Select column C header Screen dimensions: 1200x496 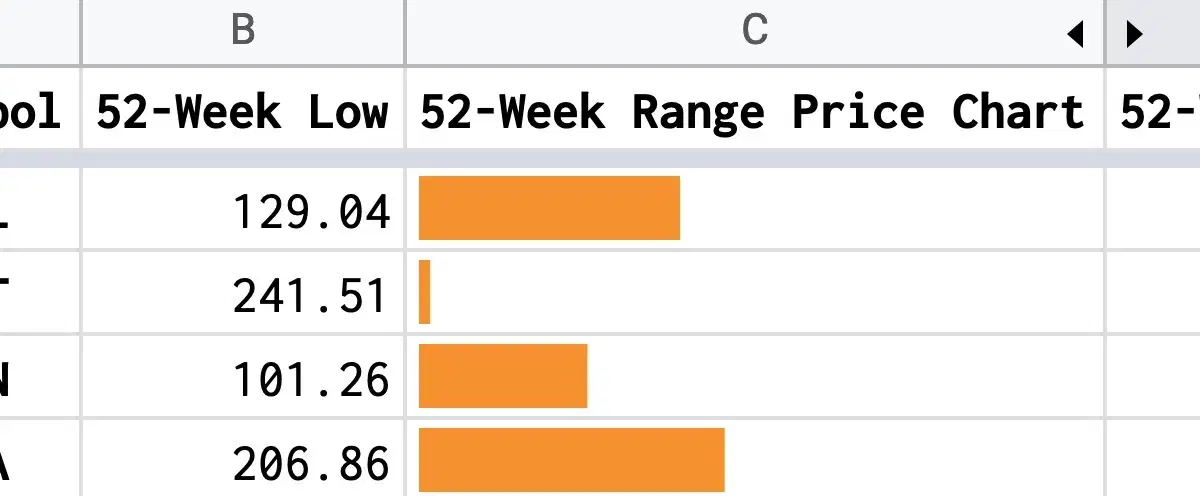tap(755, 32)
